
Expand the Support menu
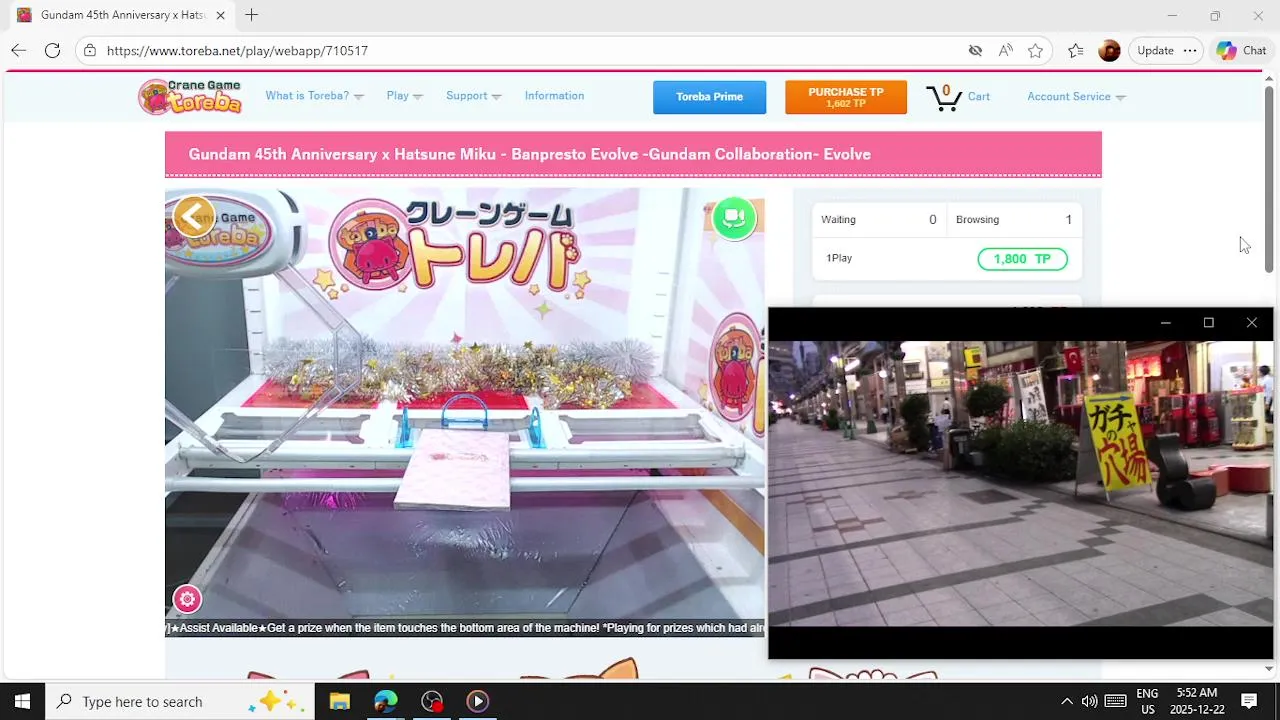click(x=473, y=96)
